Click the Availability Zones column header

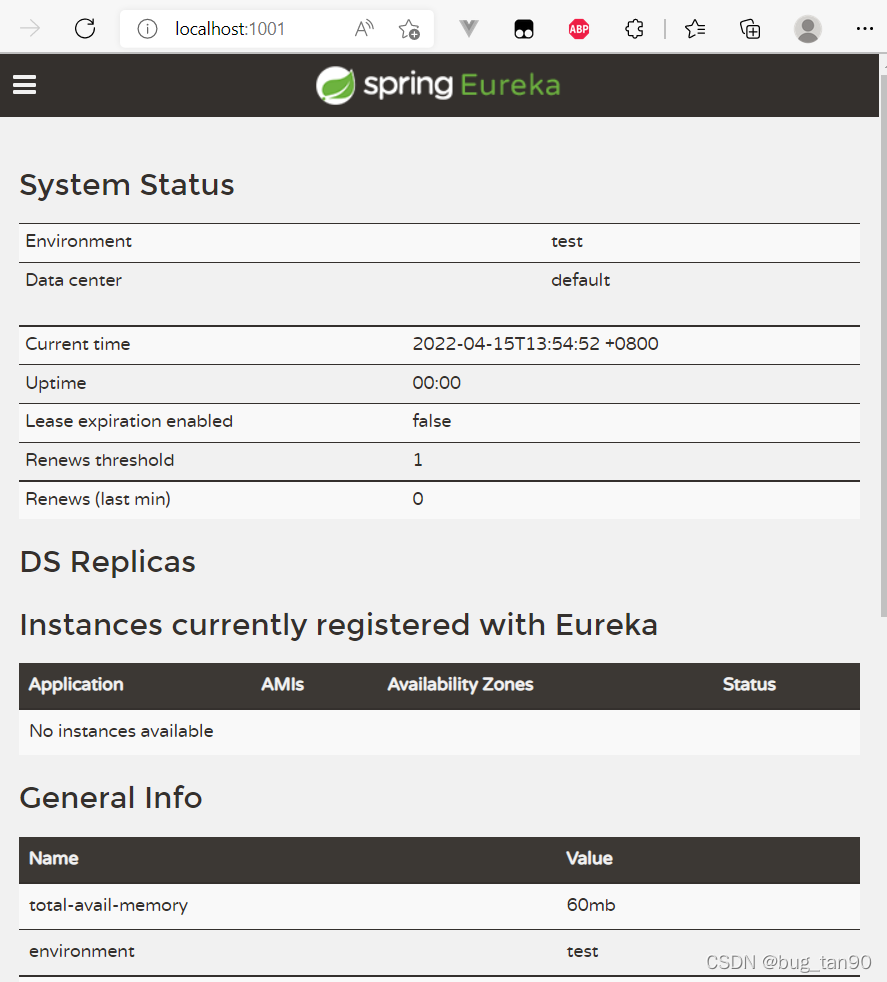pos(460,685)
